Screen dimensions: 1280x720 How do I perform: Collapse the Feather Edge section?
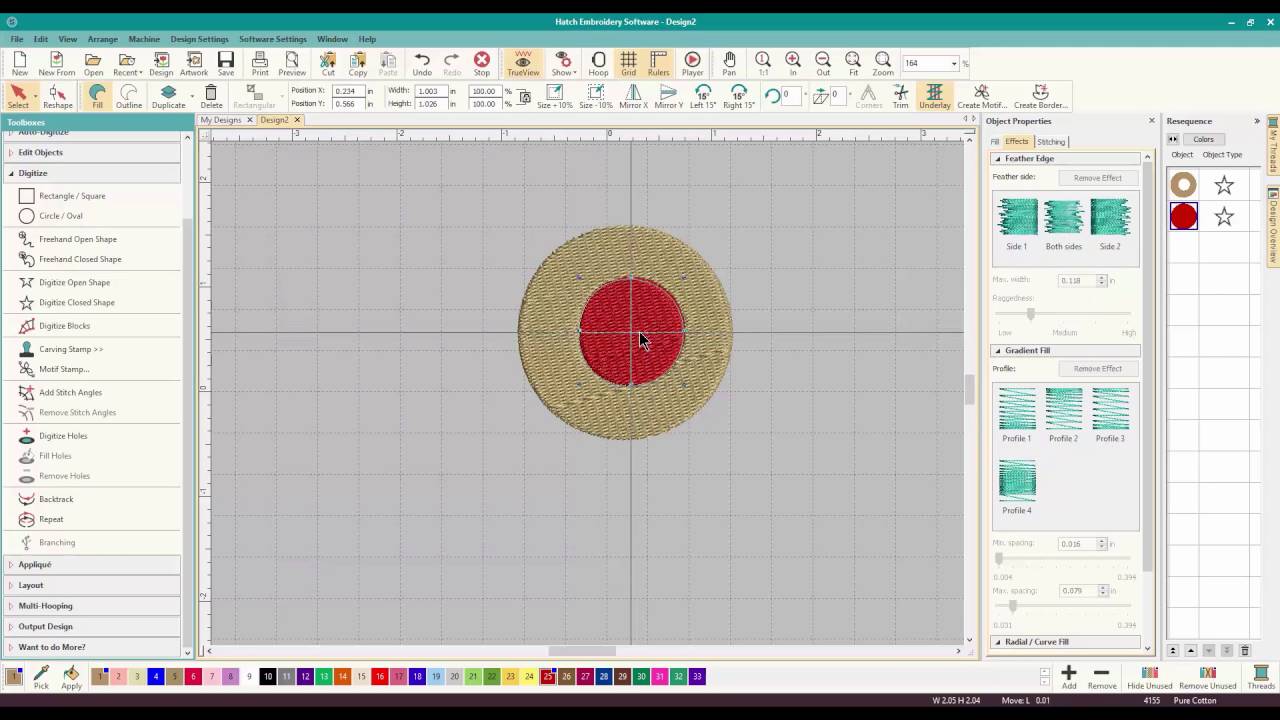tap(1065, 158)
